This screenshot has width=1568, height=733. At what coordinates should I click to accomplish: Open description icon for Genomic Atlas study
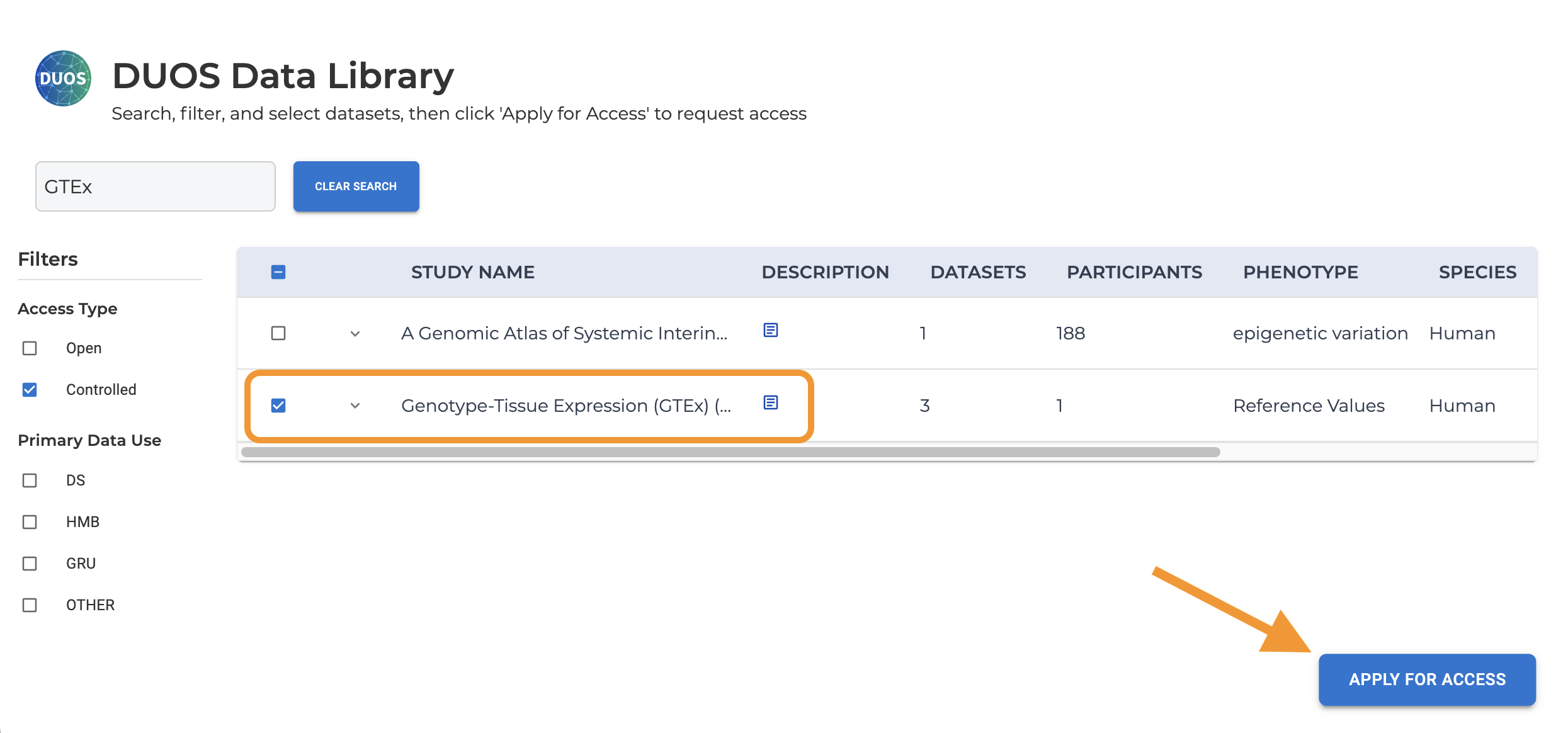tap(771, 330)
